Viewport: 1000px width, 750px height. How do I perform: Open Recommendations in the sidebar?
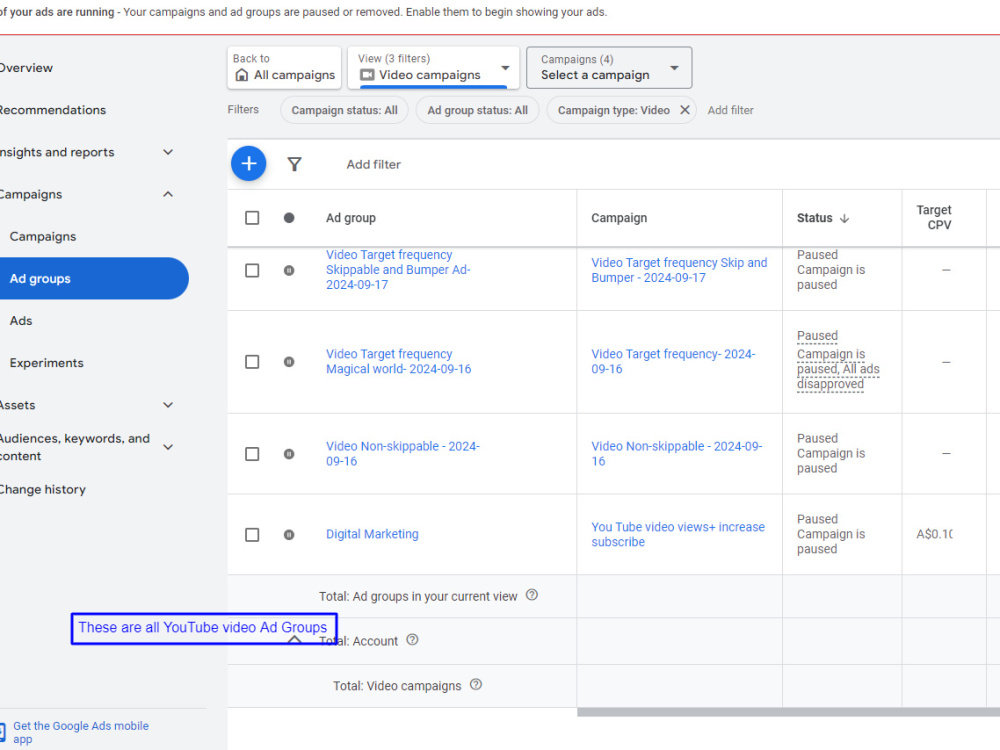(52, 110)
